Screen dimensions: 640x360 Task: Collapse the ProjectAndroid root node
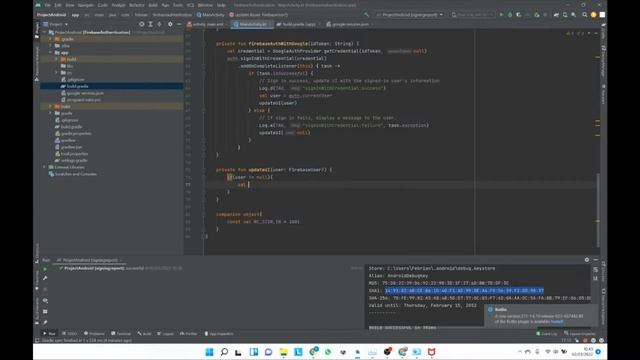[44, 32]
